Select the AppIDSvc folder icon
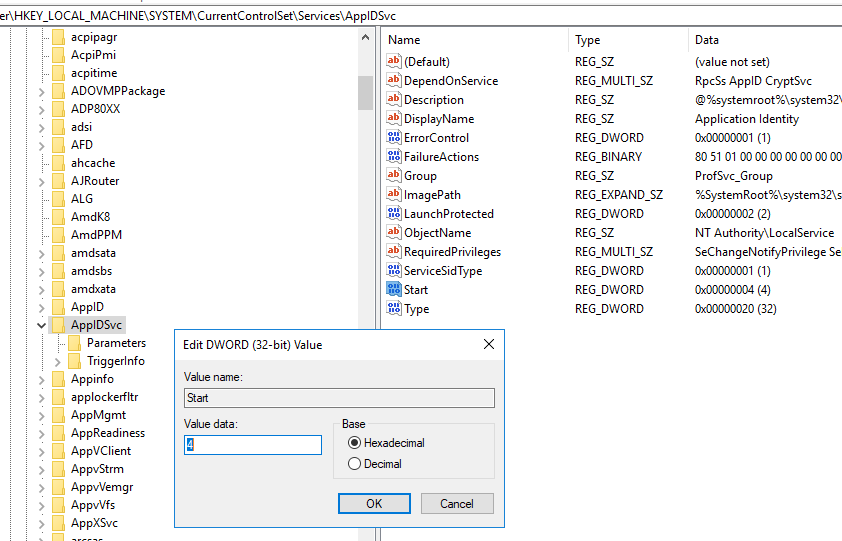Screen dimensions: 842x541 pyautogui.click(x=58, y=325)
